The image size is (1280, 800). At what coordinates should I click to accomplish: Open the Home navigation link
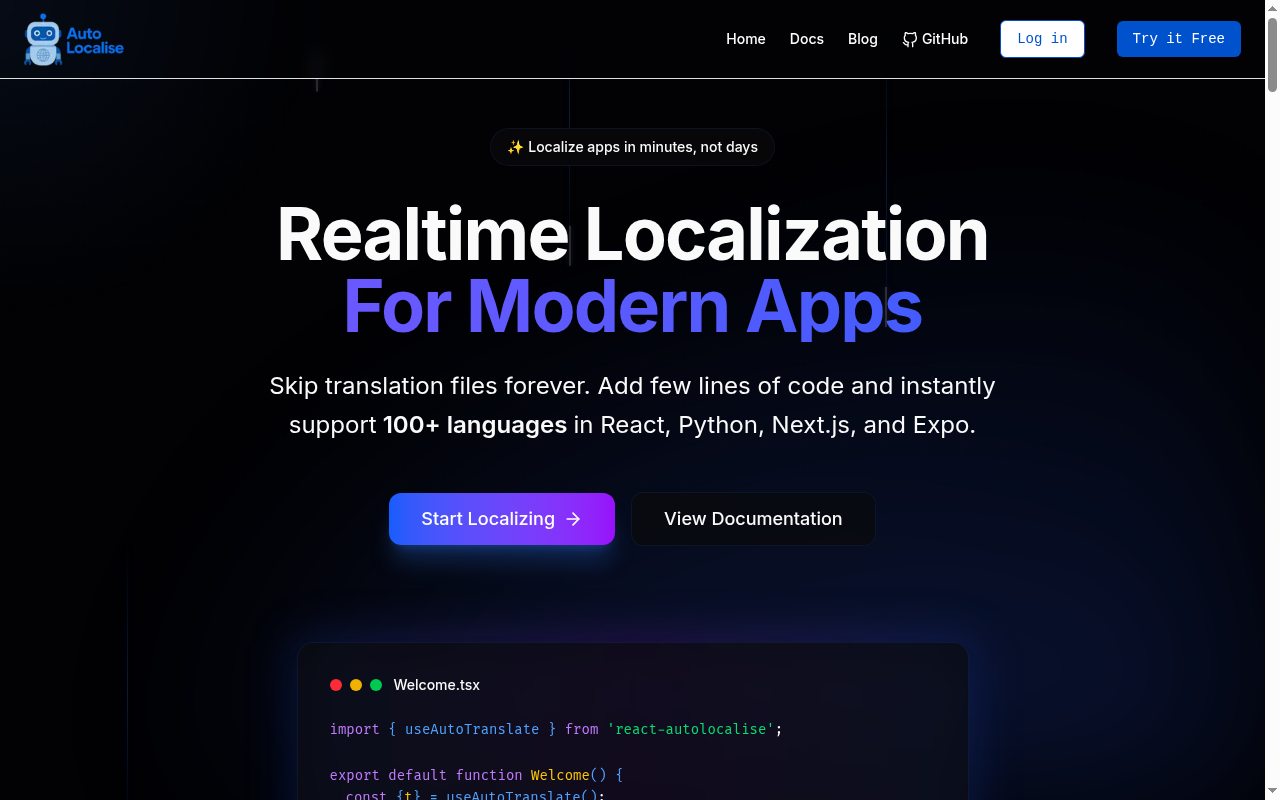746,39
